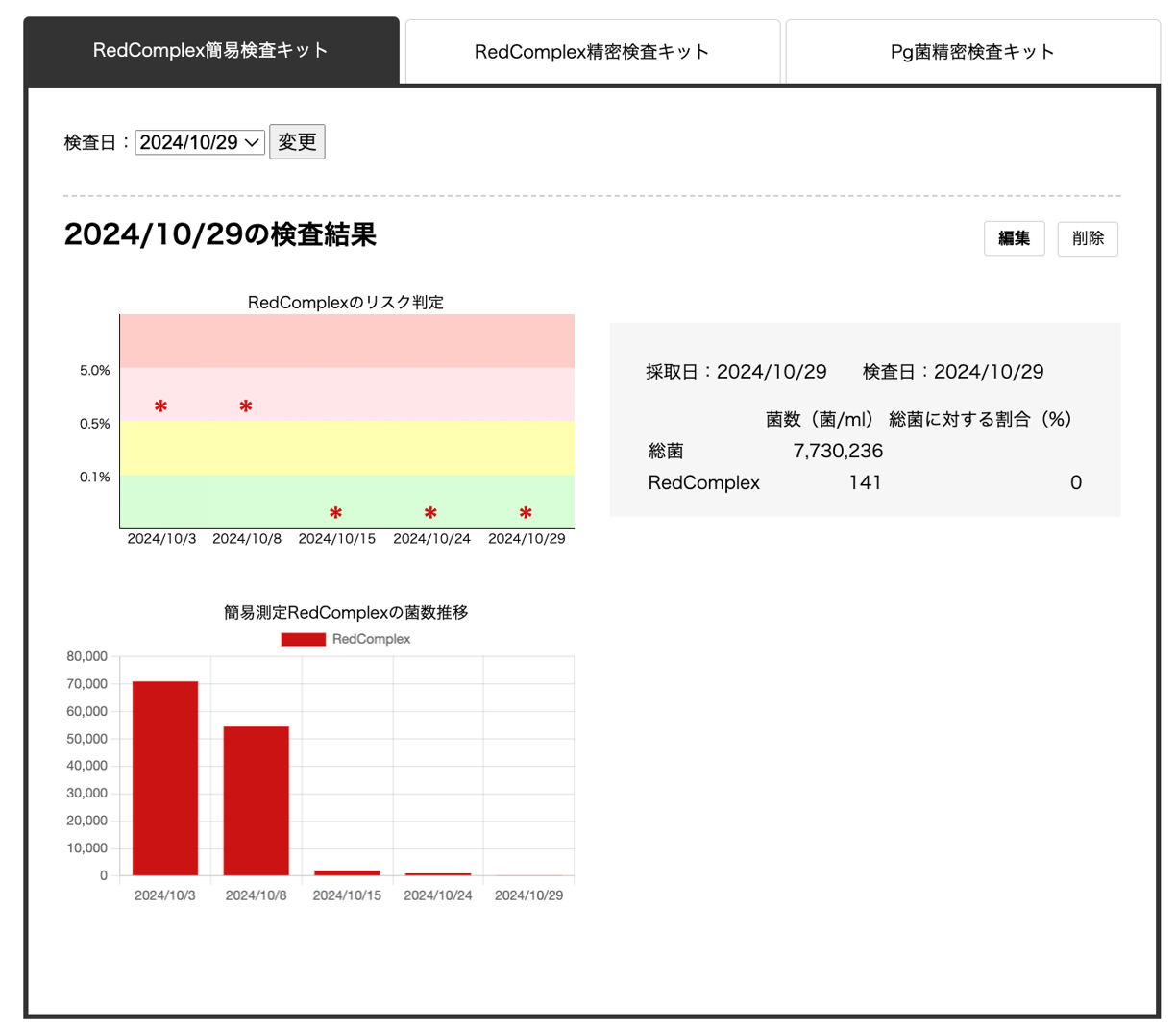1176x1030 pixels.
Task: Select the asterisk marker above 2024/10/3
Action: click(159, 407)
